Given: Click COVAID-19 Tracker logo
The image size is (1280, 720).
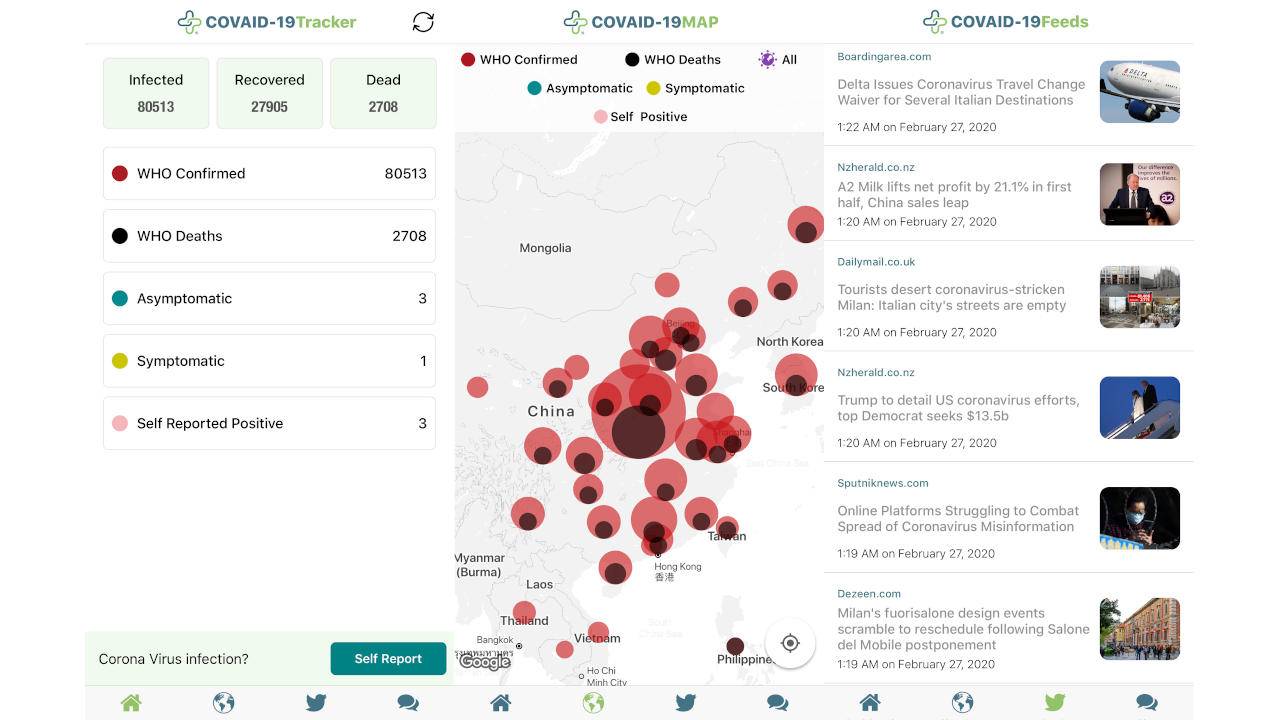Looking at the screenshot, I should click(x=267, y=21).
